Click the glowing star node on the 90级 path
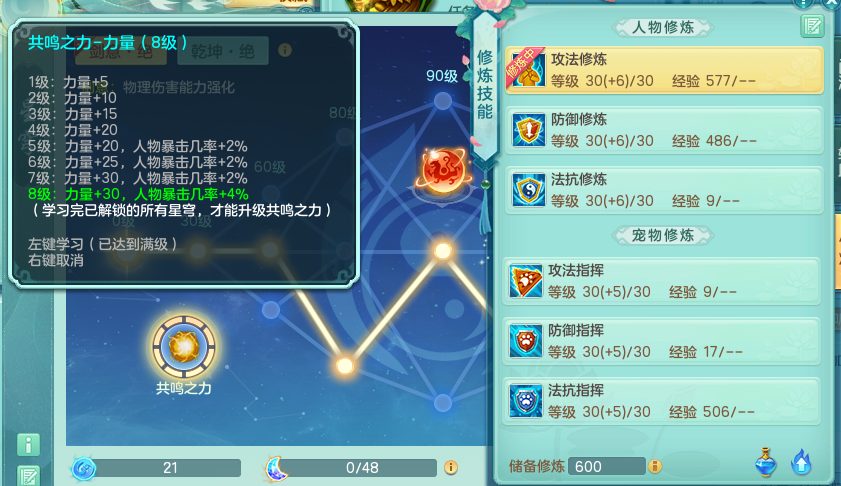Screen dimensions: 841x486 (x=443, y=251)
